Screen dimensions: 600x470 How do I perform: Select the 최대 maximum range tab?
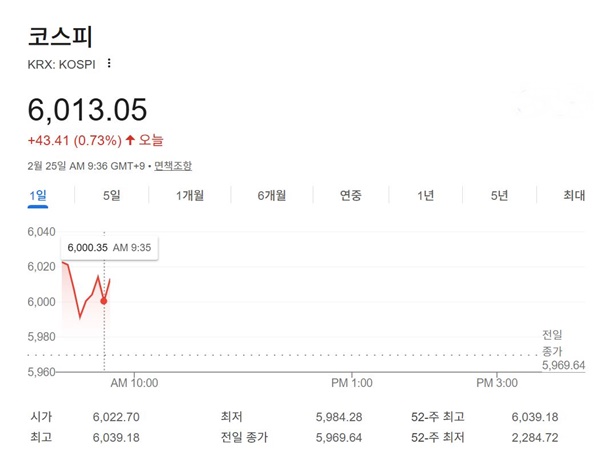click(x=574, y=196)
